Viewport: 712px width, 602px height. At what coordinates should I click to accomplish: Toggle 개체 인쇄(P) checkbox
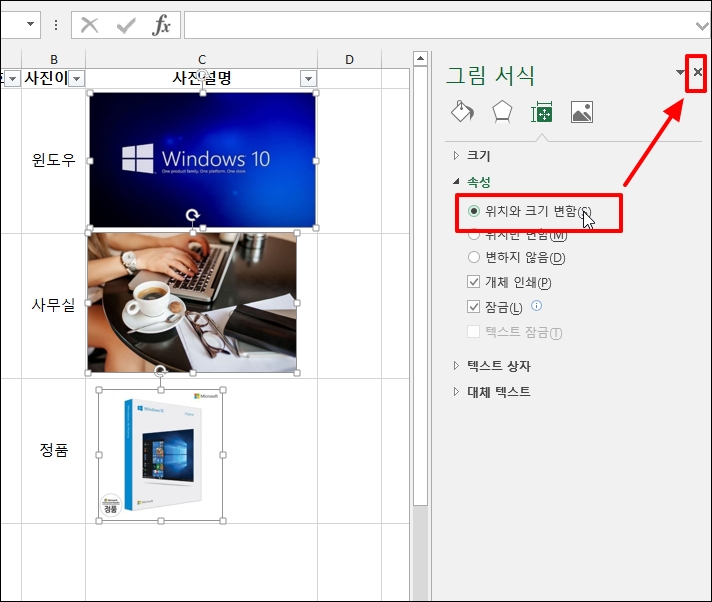click(473, 281)
